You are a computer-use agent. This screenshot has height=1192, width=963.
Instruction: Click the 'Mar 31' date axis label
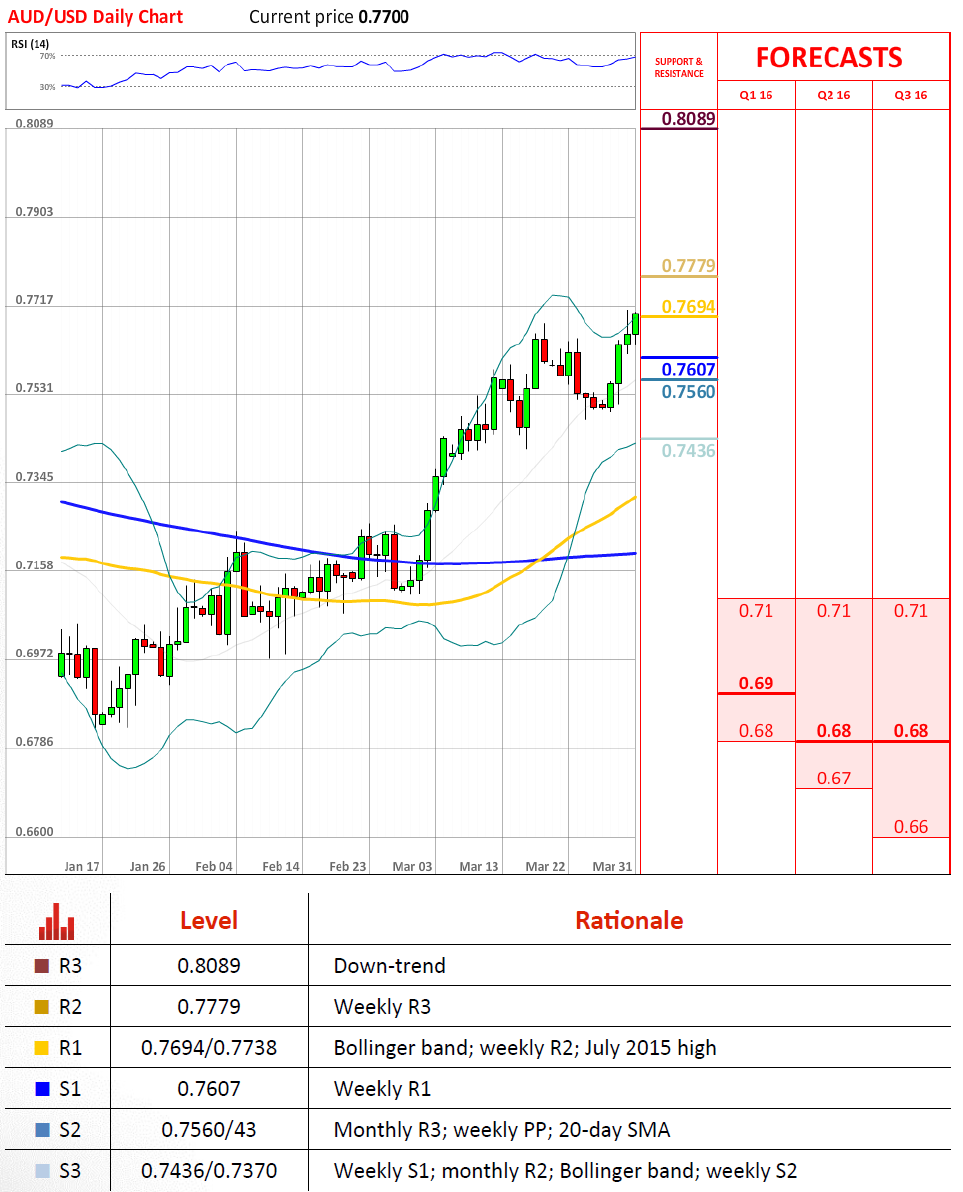pyautogui.click(x=612, y=867)
